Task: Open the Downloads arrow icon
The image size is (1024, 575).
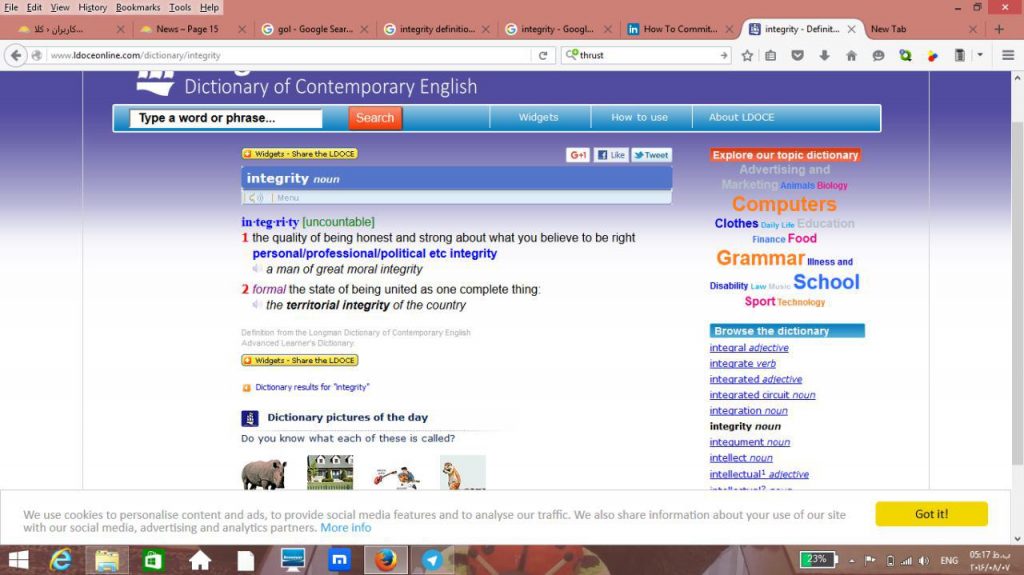Action: pyautogui.click(x=824, y=56)
